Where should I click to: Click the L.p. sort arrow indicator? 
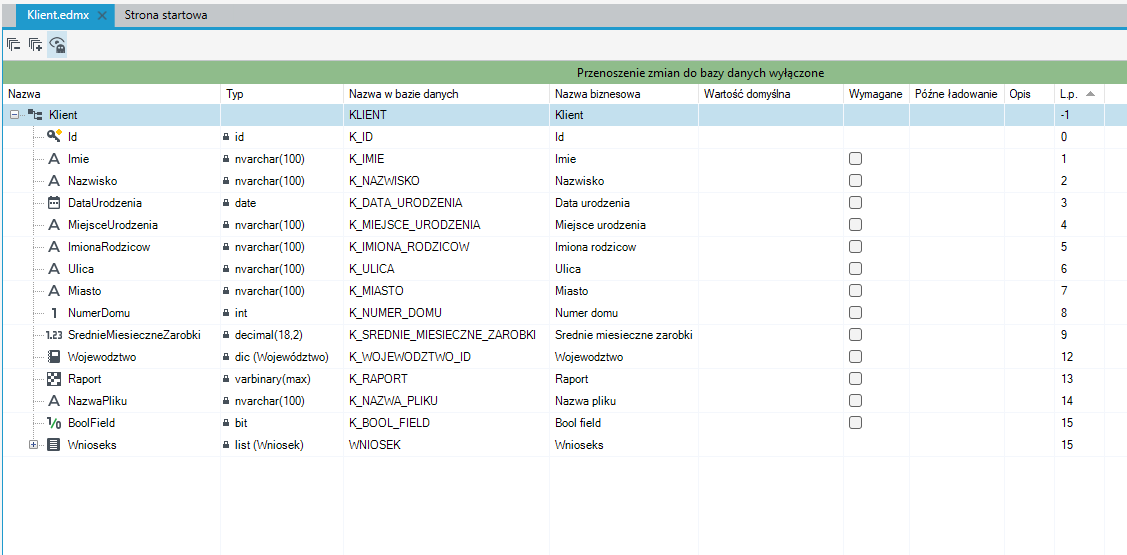1090,94
